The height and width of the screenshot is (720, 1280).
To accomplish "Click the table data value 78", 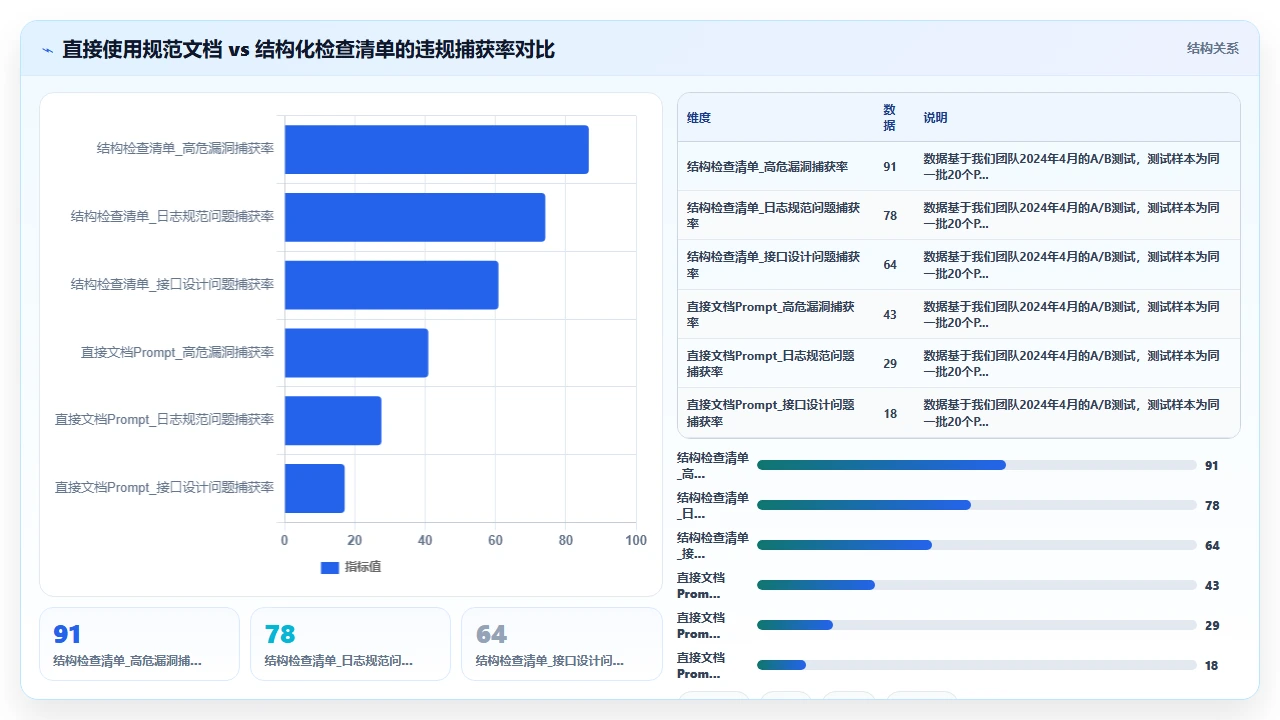I will [890, 216].
